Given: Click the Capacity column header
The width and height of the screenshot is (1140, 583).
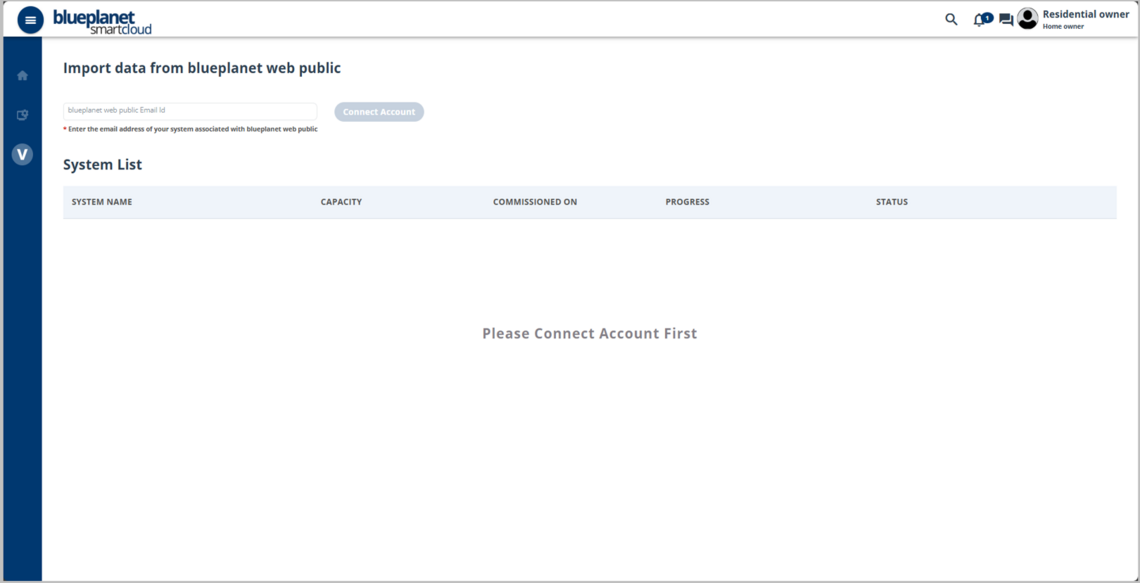Looking at the screenshot, I should (341, 202).
